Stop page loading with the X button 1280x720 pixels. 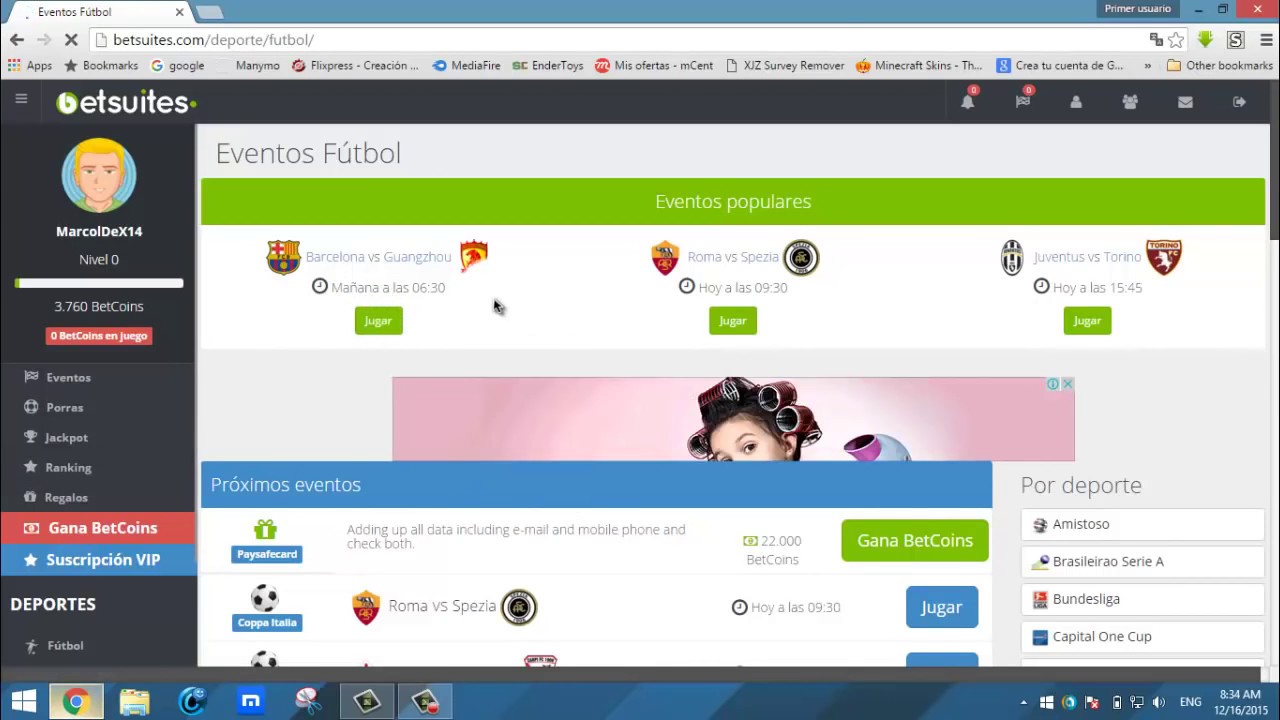tap(71, 40)
